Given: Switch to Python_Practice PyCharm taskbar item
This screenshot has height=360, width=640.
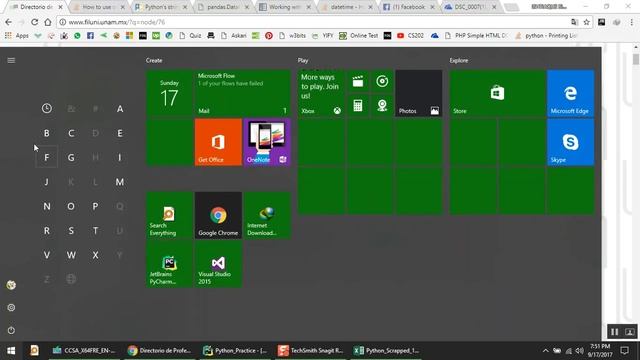Looking at the screenshot, I should pyautogui.click(x=236, y=351).
